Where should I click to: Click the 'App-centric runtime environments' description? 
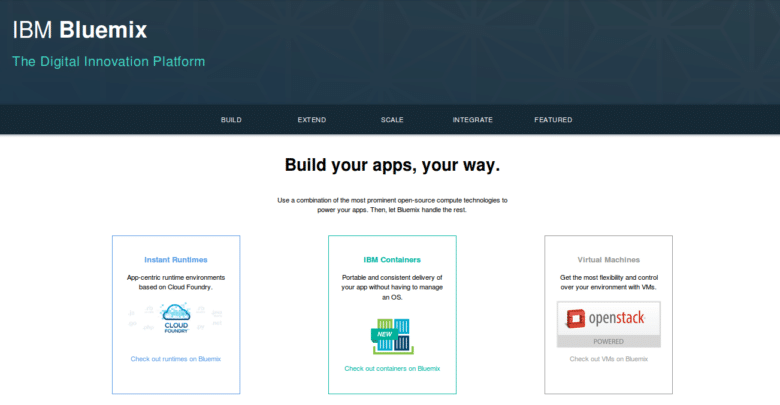176,282
